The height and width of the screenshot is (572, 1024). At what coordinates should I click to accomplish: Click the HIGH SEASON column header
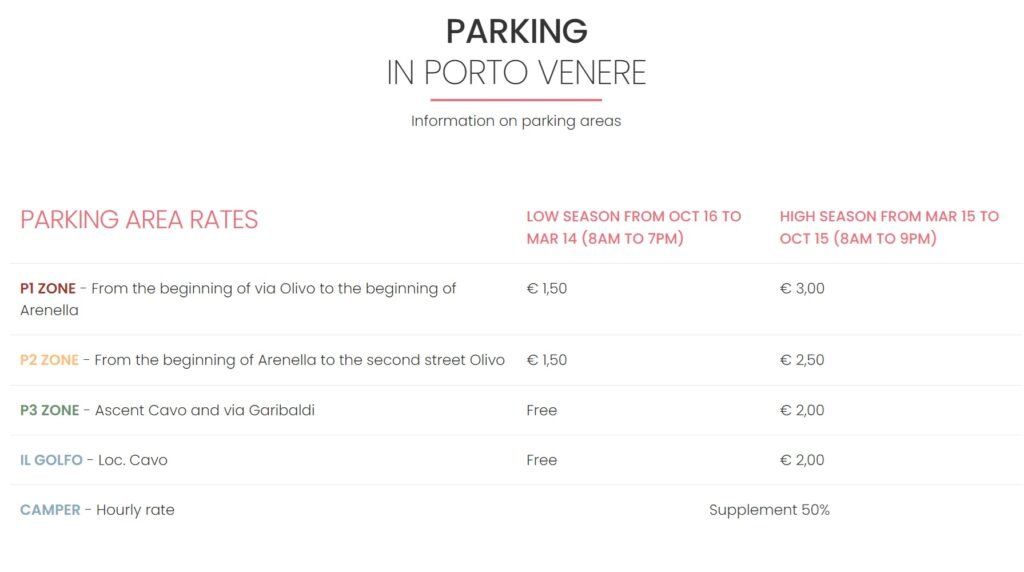point(889,227)
